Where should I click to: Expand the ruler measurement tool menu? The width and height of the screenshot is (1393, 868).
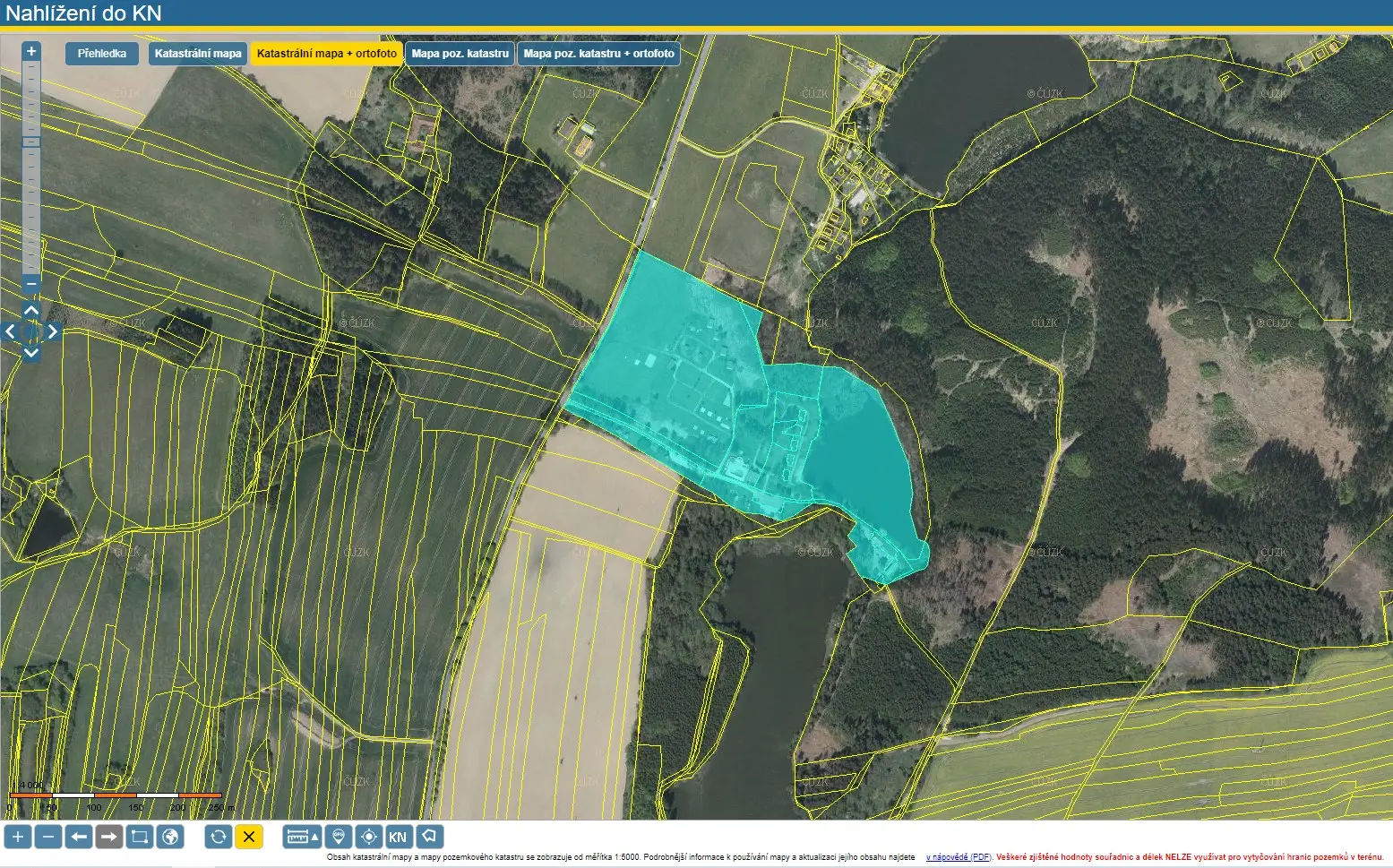point(302,837)
